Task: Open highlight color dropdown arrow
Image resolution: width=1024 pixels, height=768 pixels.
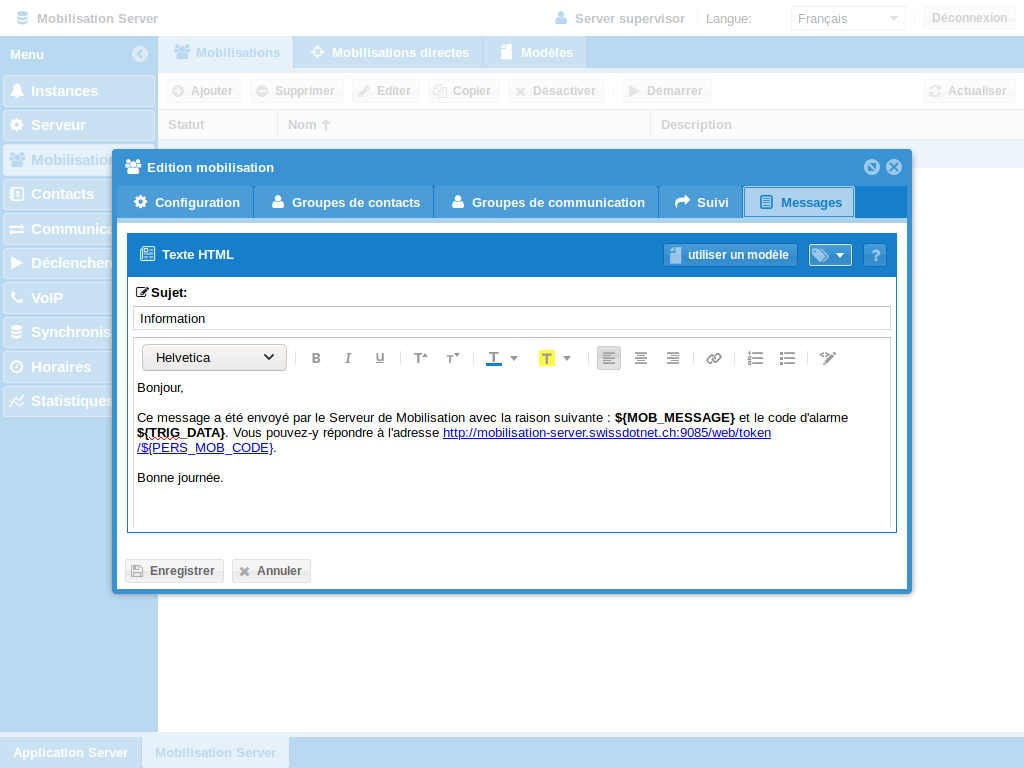Action: click(567, 358)
